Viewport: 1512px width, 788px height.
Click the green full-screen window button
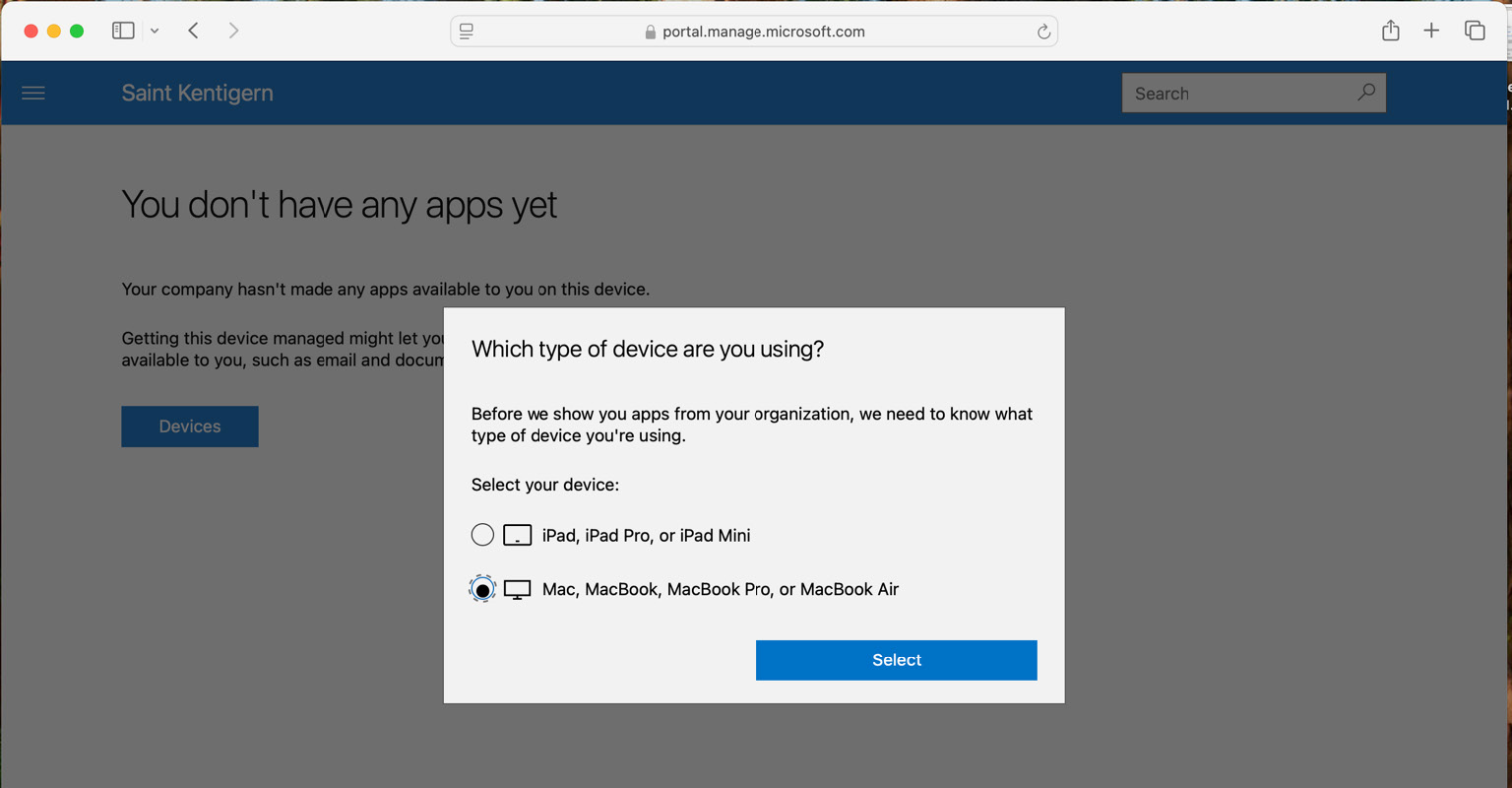click(77, 32)
